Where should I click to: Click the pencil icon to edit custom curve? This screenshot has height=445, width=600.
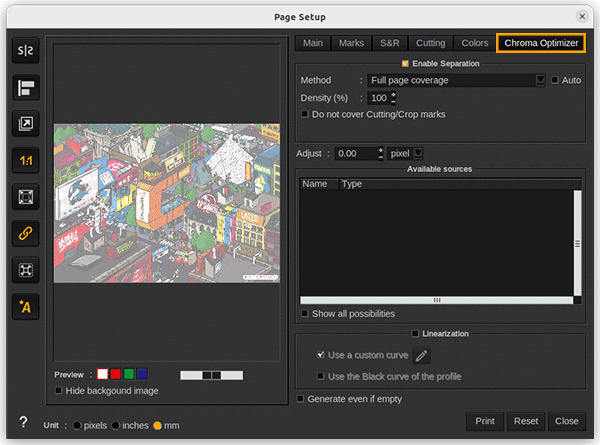(422, 355)
